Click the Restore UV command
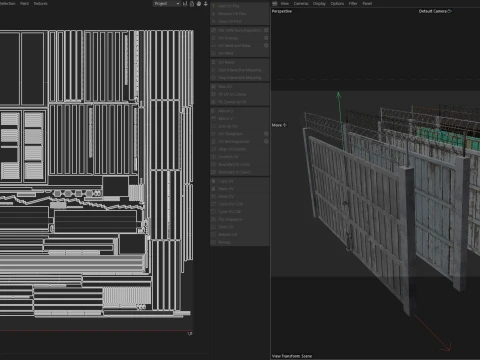The height and width of the screenshot is (360, 480). point(240,235)
